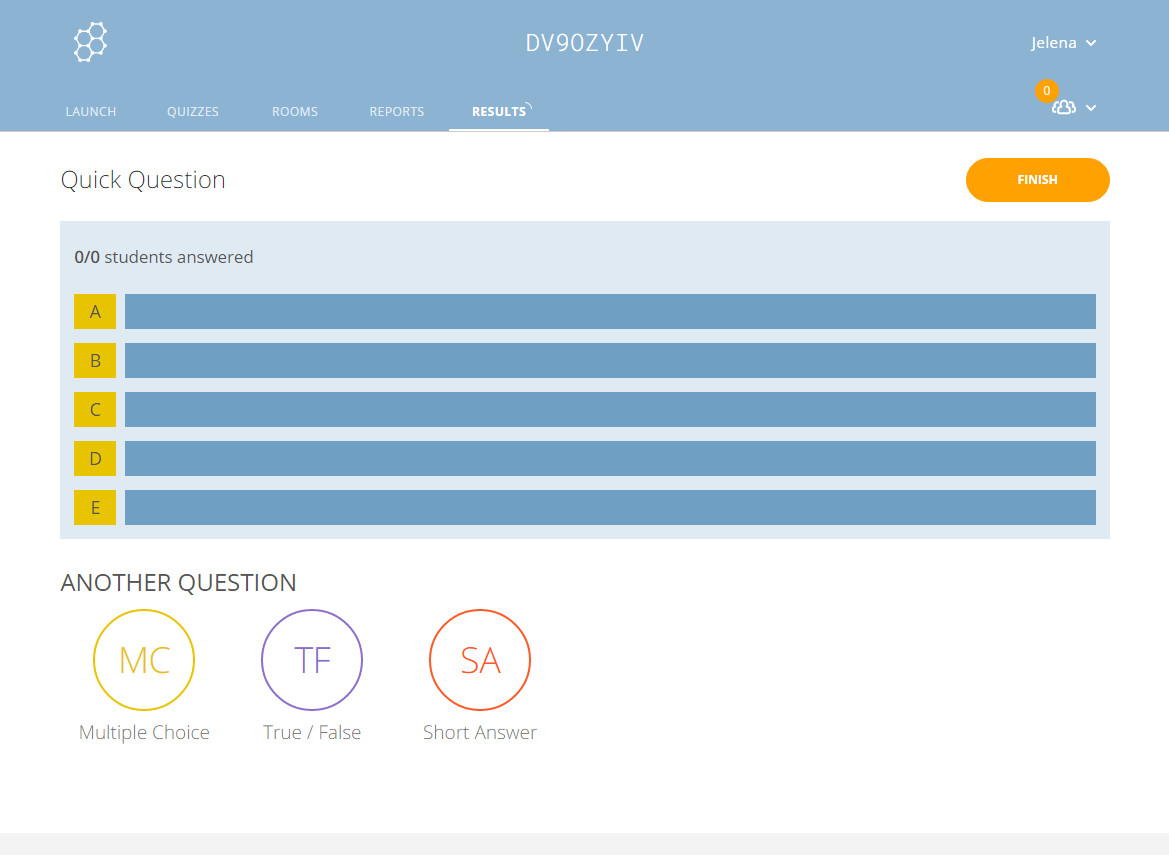Click the Short Answer text label

[480, 733]
